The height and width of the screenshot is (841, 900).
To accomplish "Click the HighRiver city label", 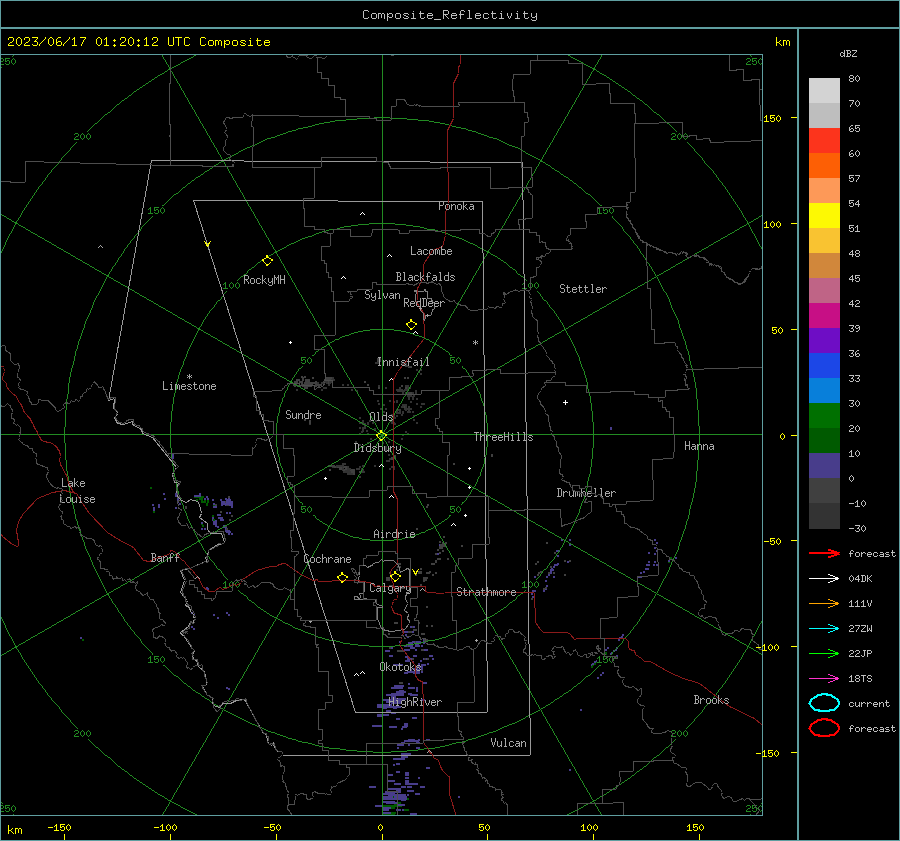I will [x=415, y=702].
